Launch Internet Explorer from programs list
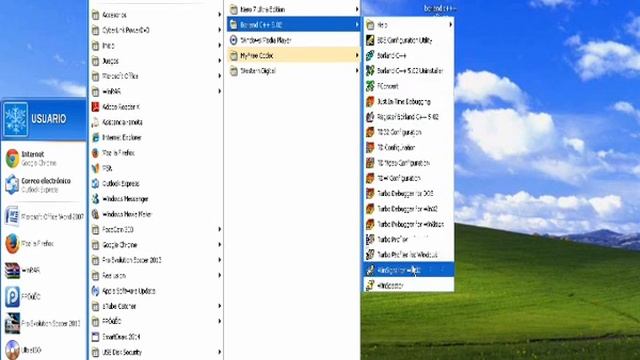The height and width of the screenshot is (360, 640). [x=96, y=138]
